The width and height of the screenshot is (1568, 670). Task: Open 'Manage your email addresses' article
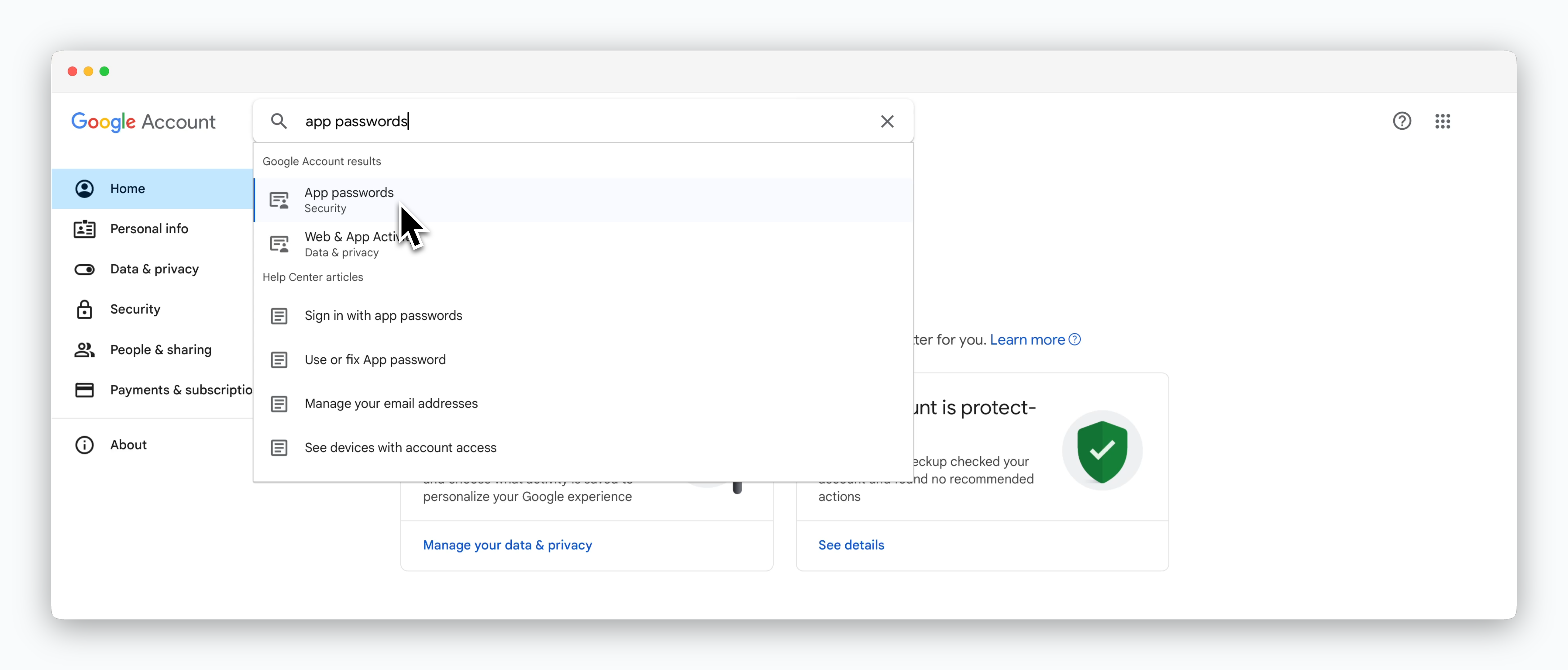pyautogui.click(x=584, y=404)
